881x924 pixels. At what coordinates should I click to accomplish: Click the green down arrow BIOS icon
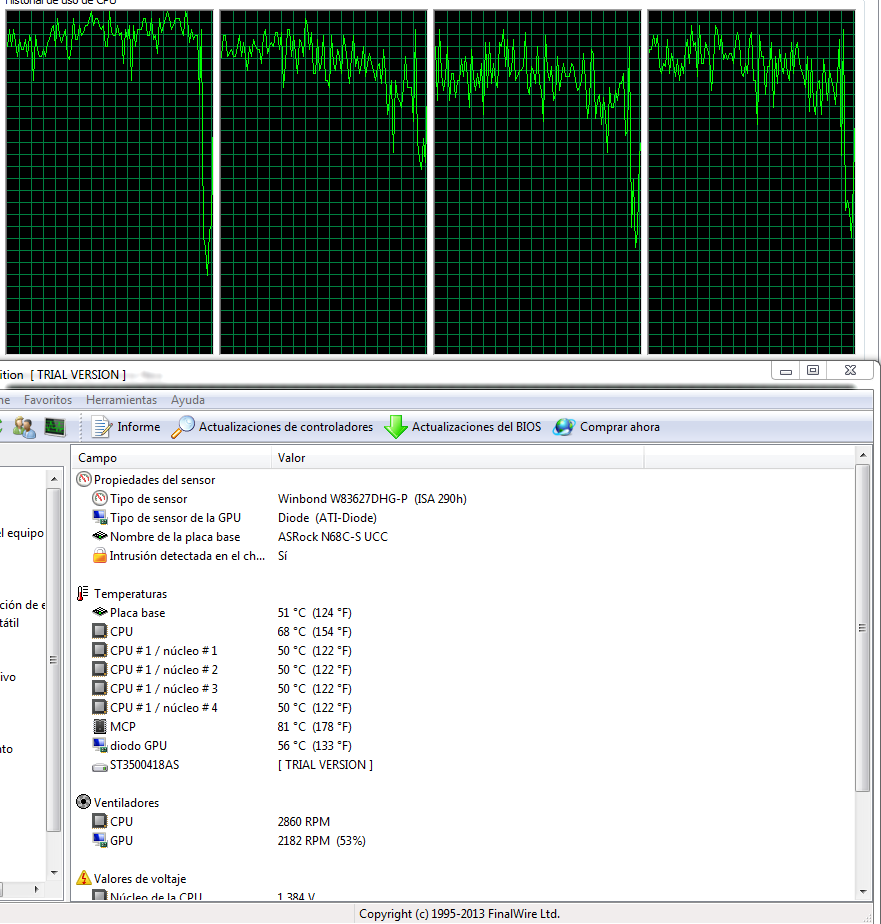pyautogui.click(x=395, y=427)
